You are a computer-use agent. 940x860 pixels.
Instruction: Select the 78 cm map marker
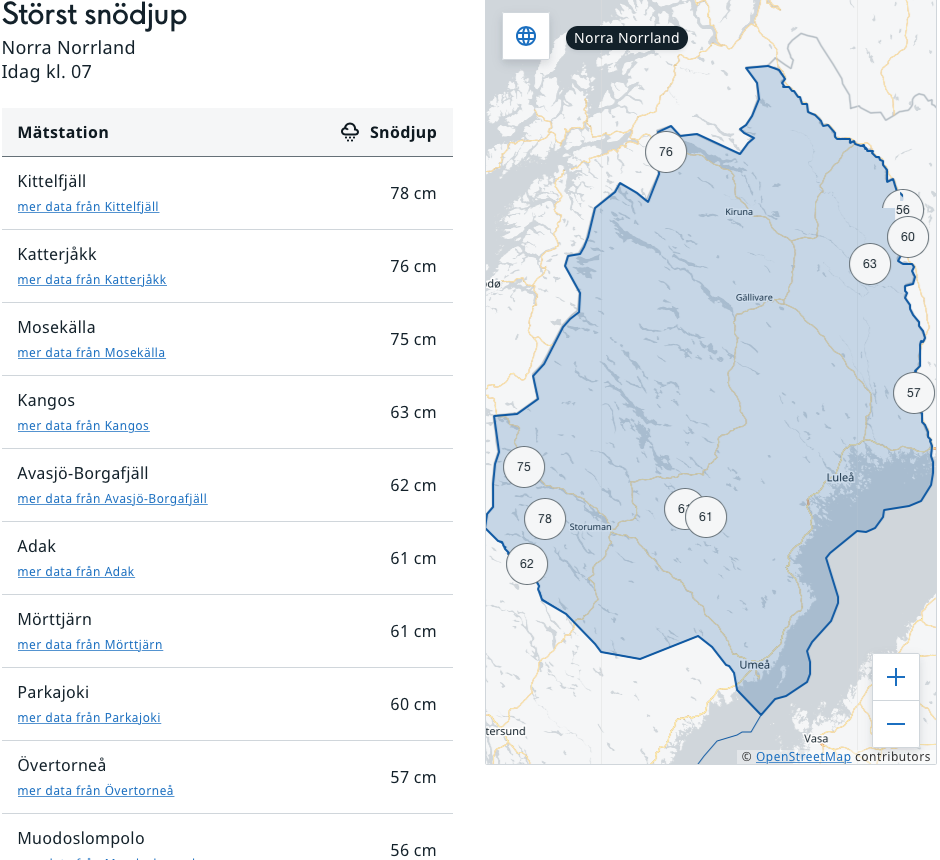click(544, 518)
